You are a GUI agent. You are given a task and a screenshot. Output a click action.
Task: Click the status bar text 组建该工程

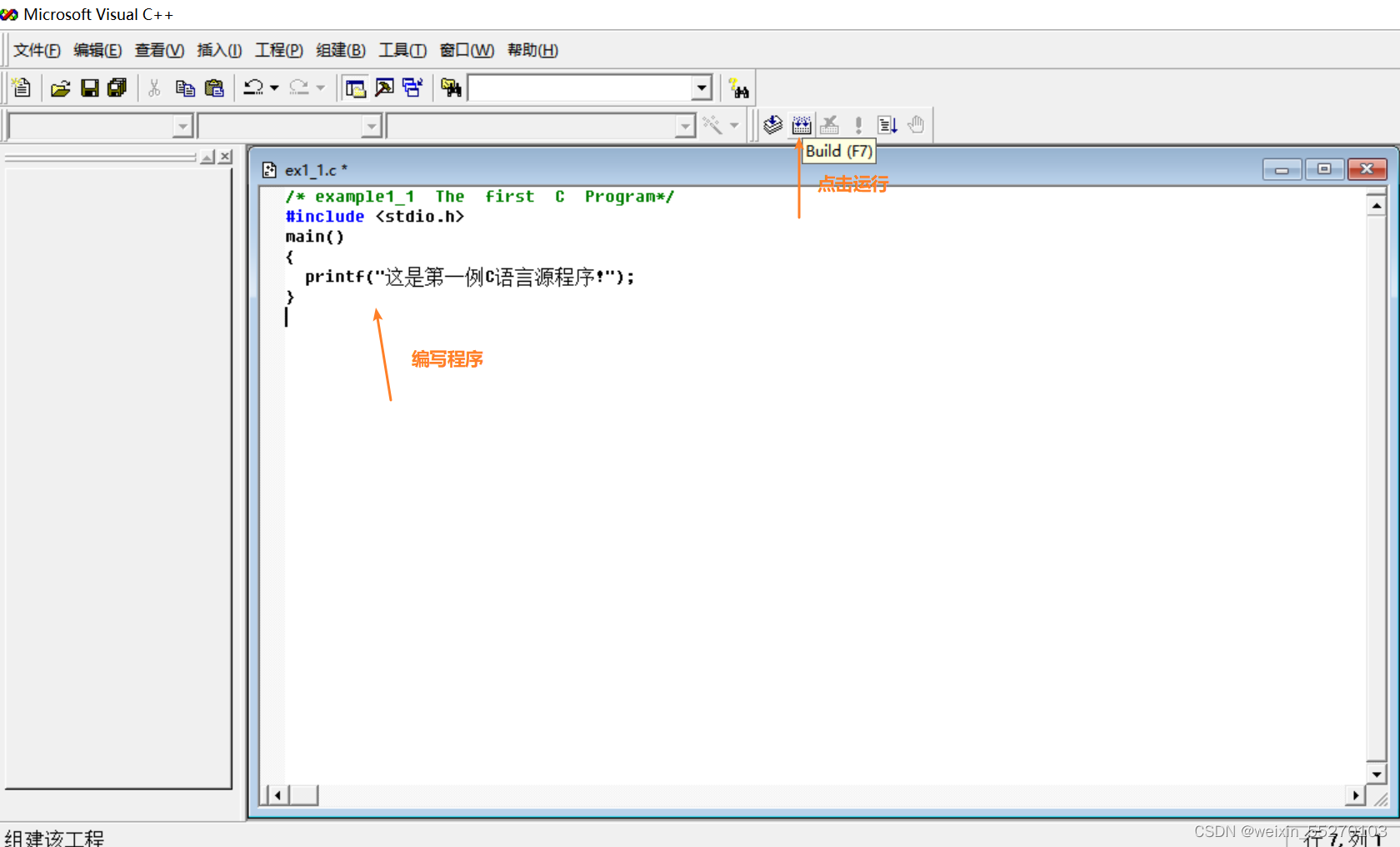(x=54, y=837)
